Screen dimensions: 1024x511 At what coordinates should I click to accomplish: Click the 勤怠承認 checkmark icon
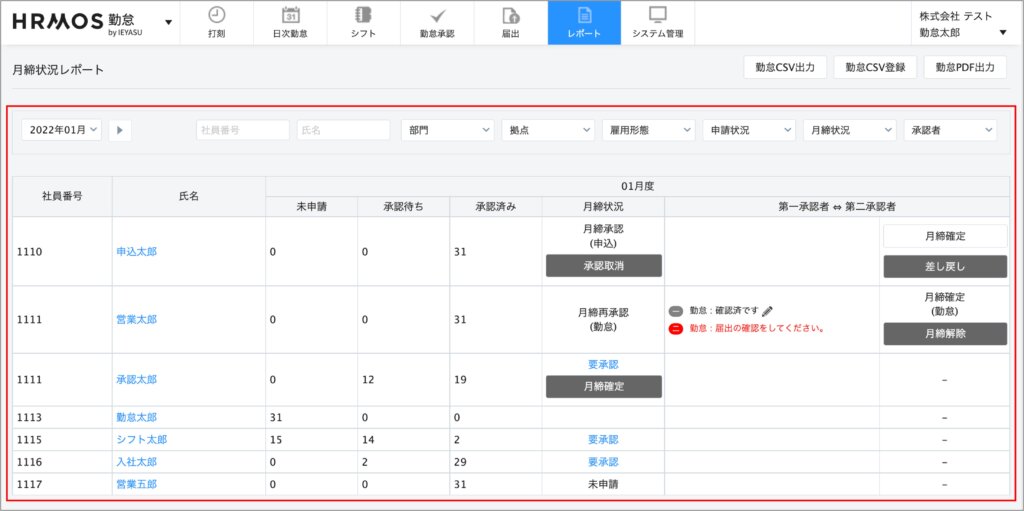pos(437,15)
